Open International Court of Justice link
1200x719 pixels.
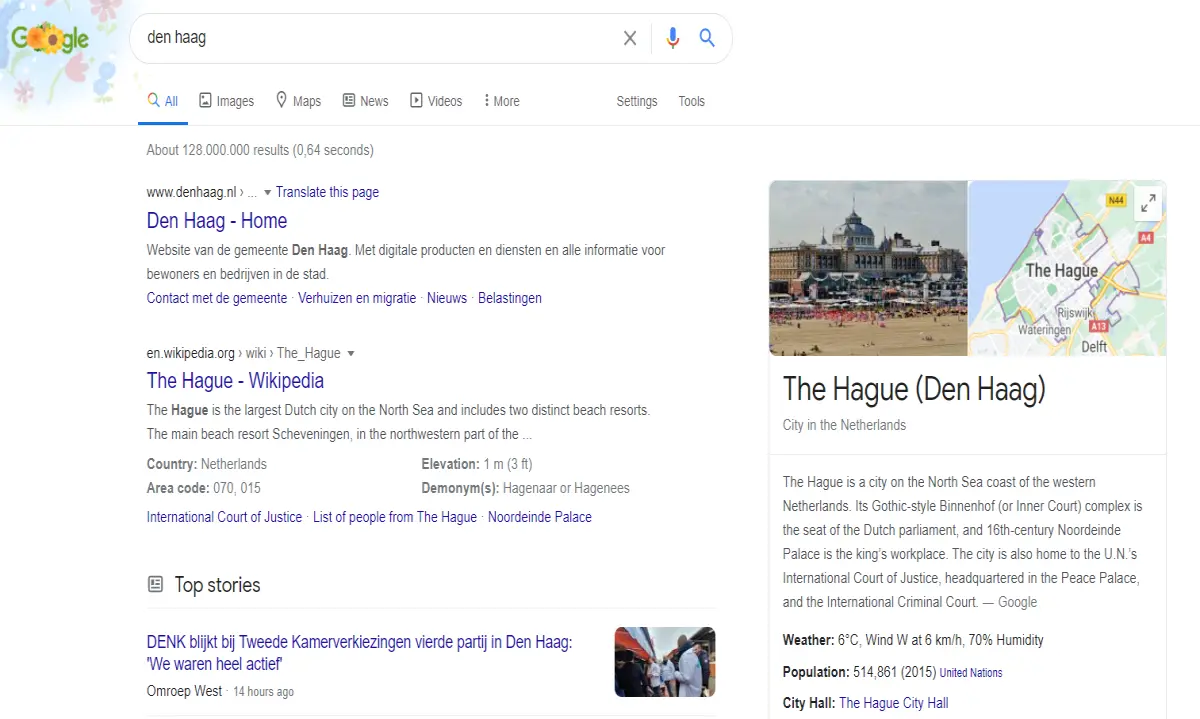(224, 517)
